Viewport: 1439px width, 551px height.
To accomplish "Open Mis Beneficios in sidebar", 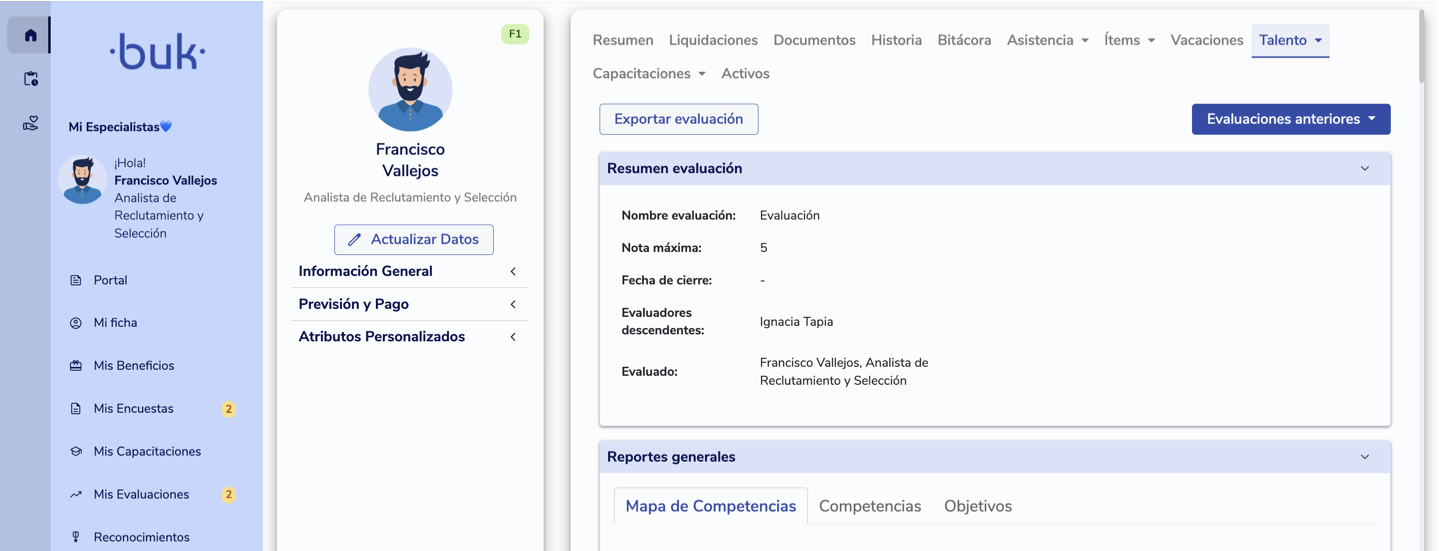I will [x=133, y=366].
